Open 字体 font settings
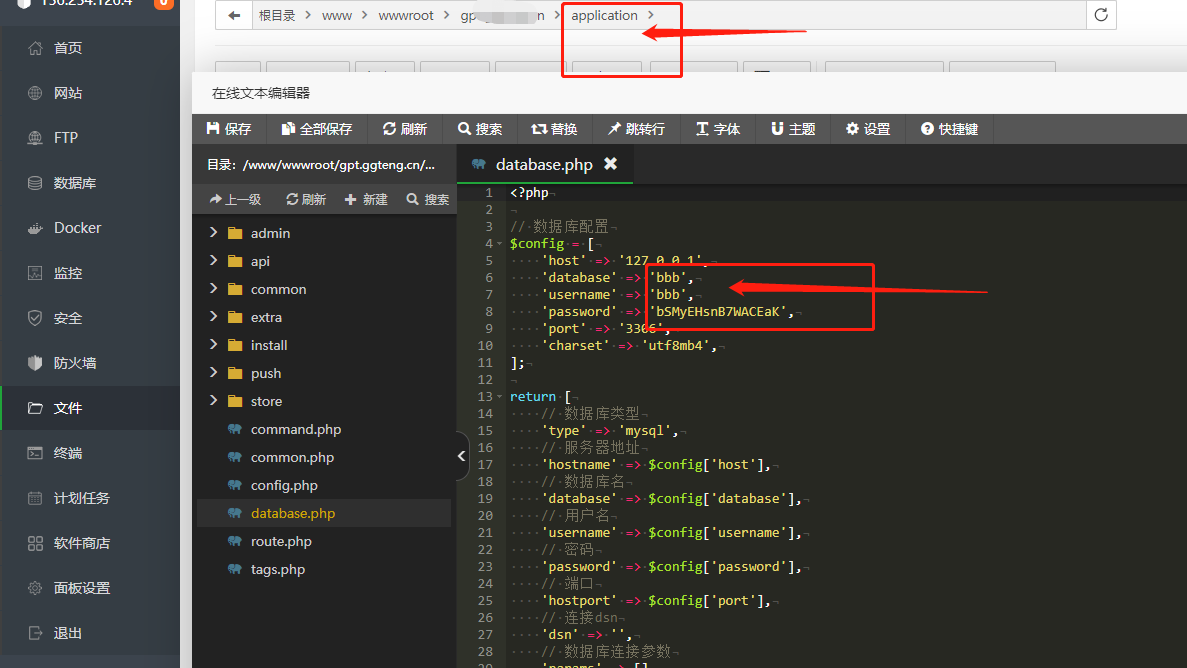 click(718, 129)
